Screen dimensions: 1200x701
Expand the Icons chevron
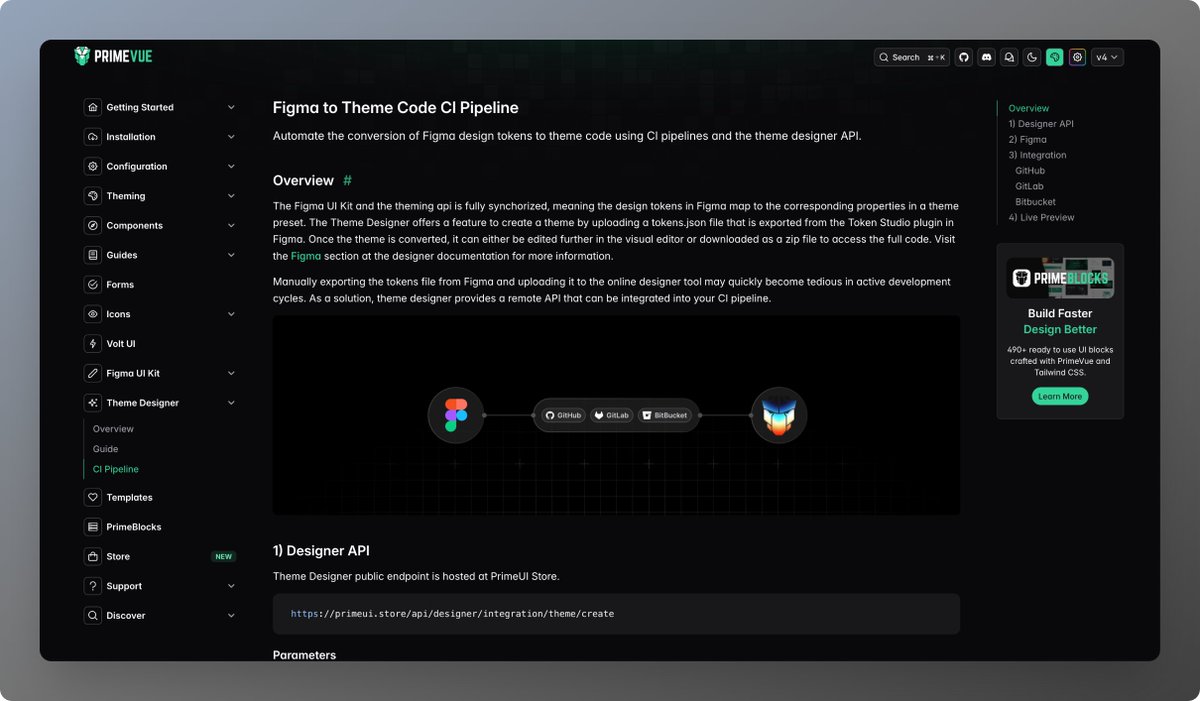click(231, 314)
